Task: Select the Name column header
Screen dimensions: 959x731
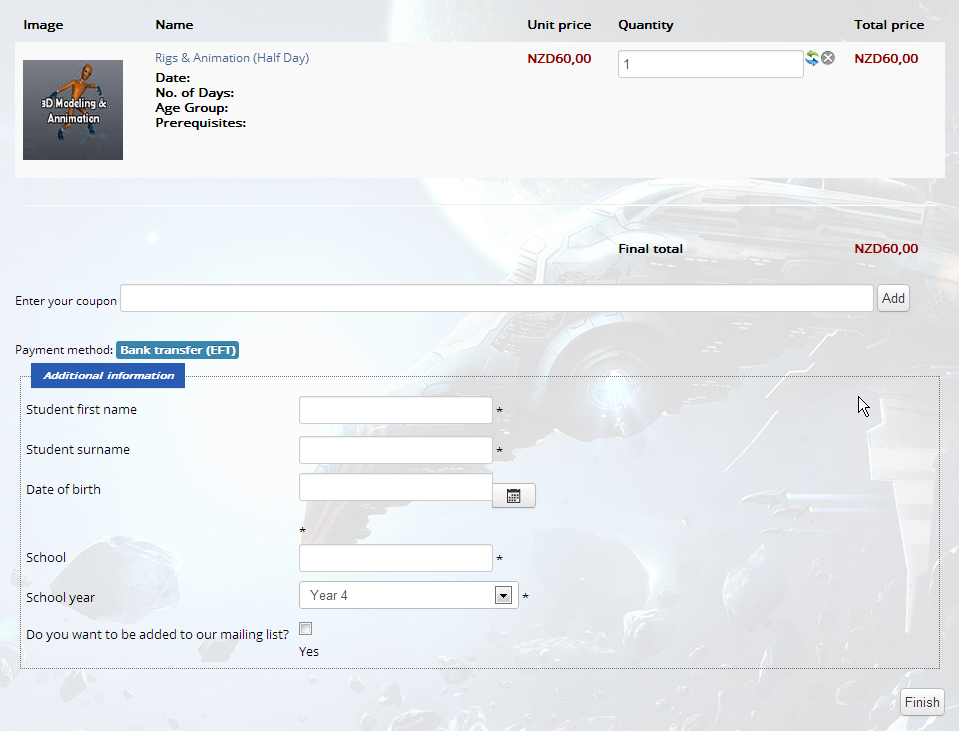Action: tap(174, 25)
